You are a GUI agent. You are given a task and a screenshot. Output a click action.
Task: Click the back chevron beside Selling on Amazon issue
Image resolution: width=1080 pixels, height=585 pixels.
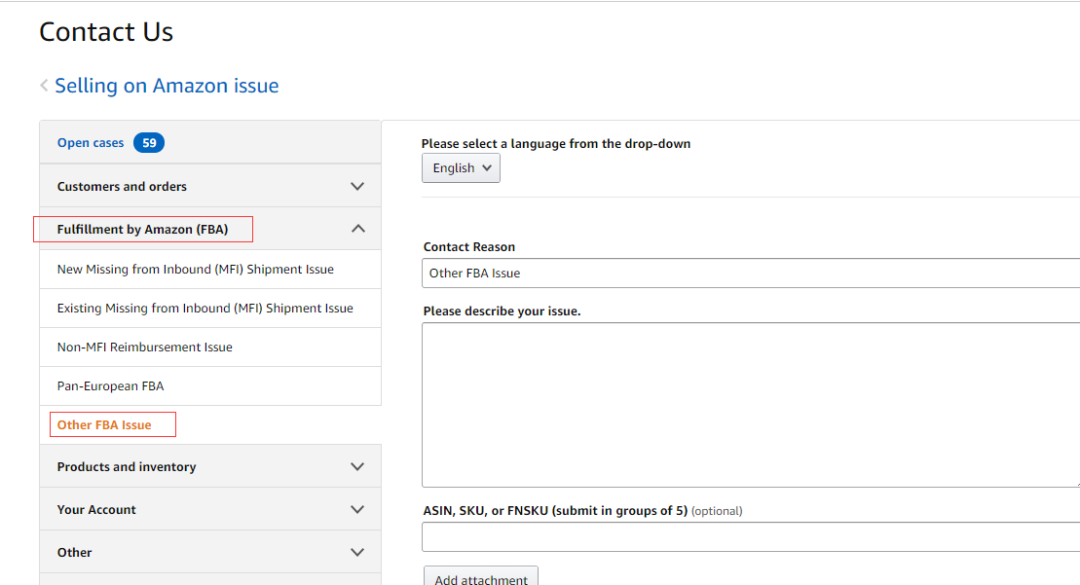[x=44, y=86]
